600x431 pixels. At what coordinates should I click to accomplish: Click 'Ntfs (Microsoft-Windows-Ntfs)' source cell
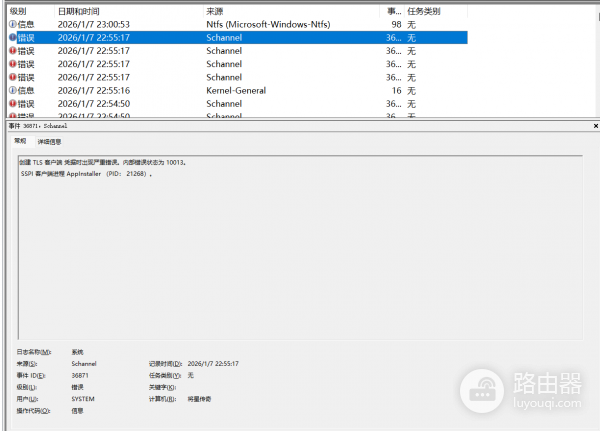[x=268, y=24]
